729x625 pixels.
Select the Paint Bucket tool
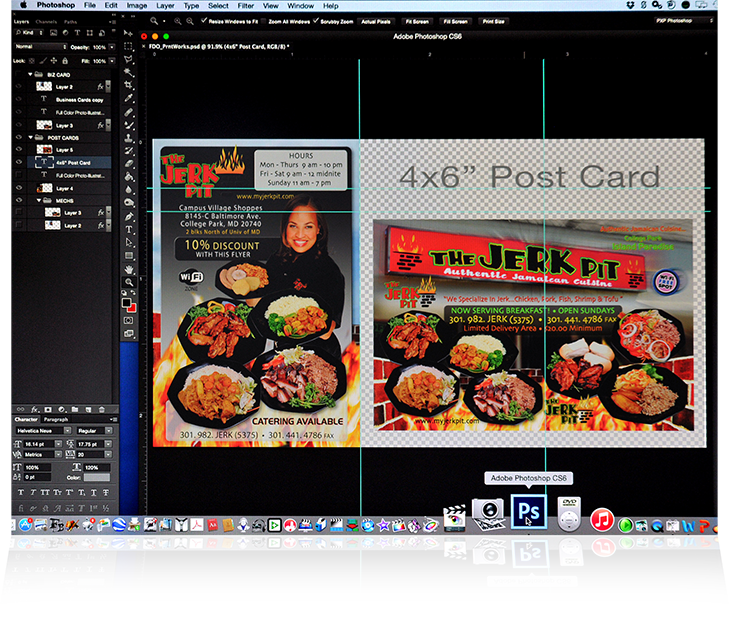point(129,177)
